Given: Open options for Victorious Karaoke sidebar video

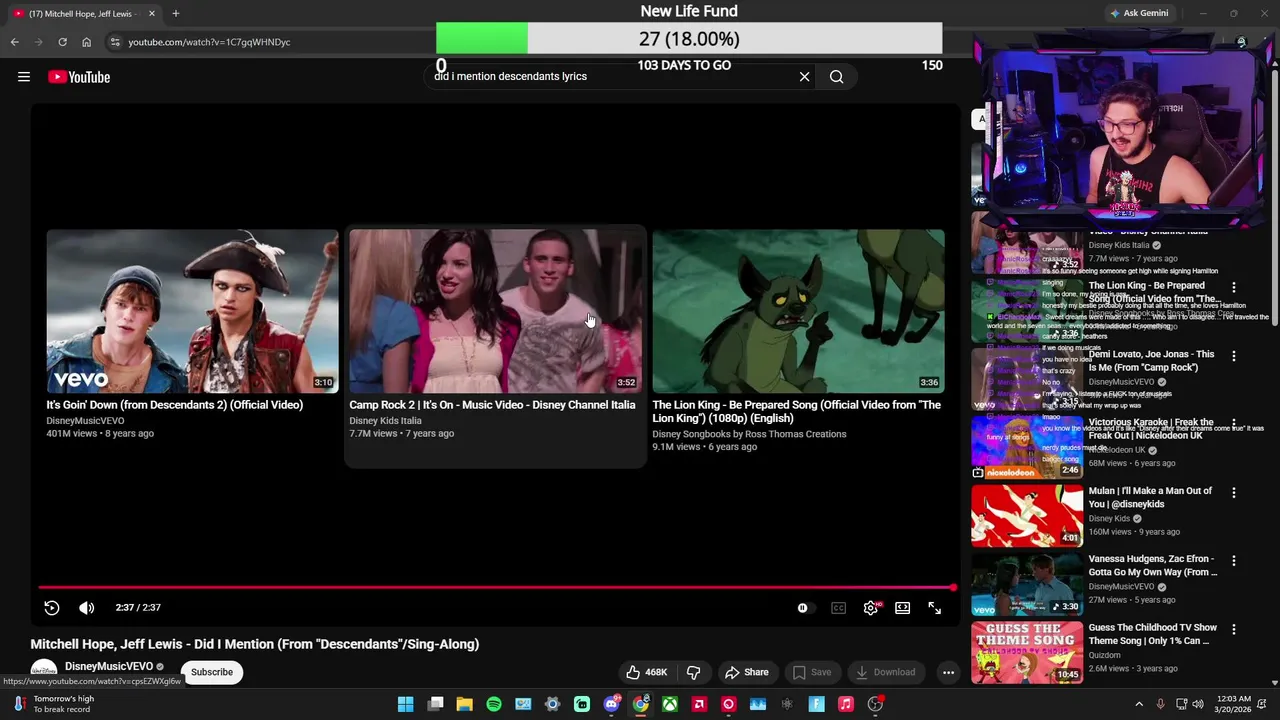Looking at the screenshot, I should (1233, 424).
